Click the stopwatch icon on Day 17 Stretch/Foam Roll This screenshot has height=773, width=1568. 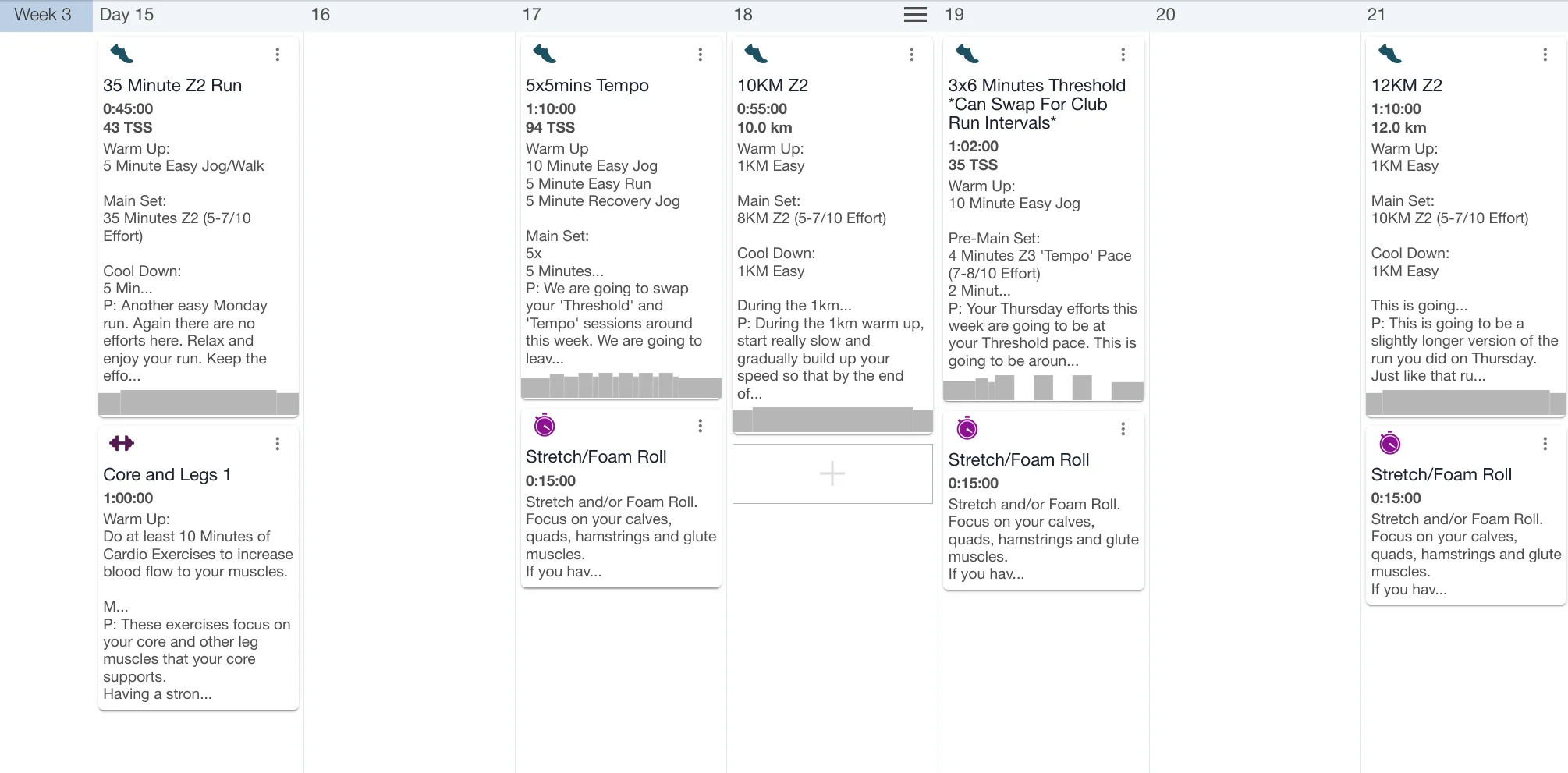[x=544, y=425]
